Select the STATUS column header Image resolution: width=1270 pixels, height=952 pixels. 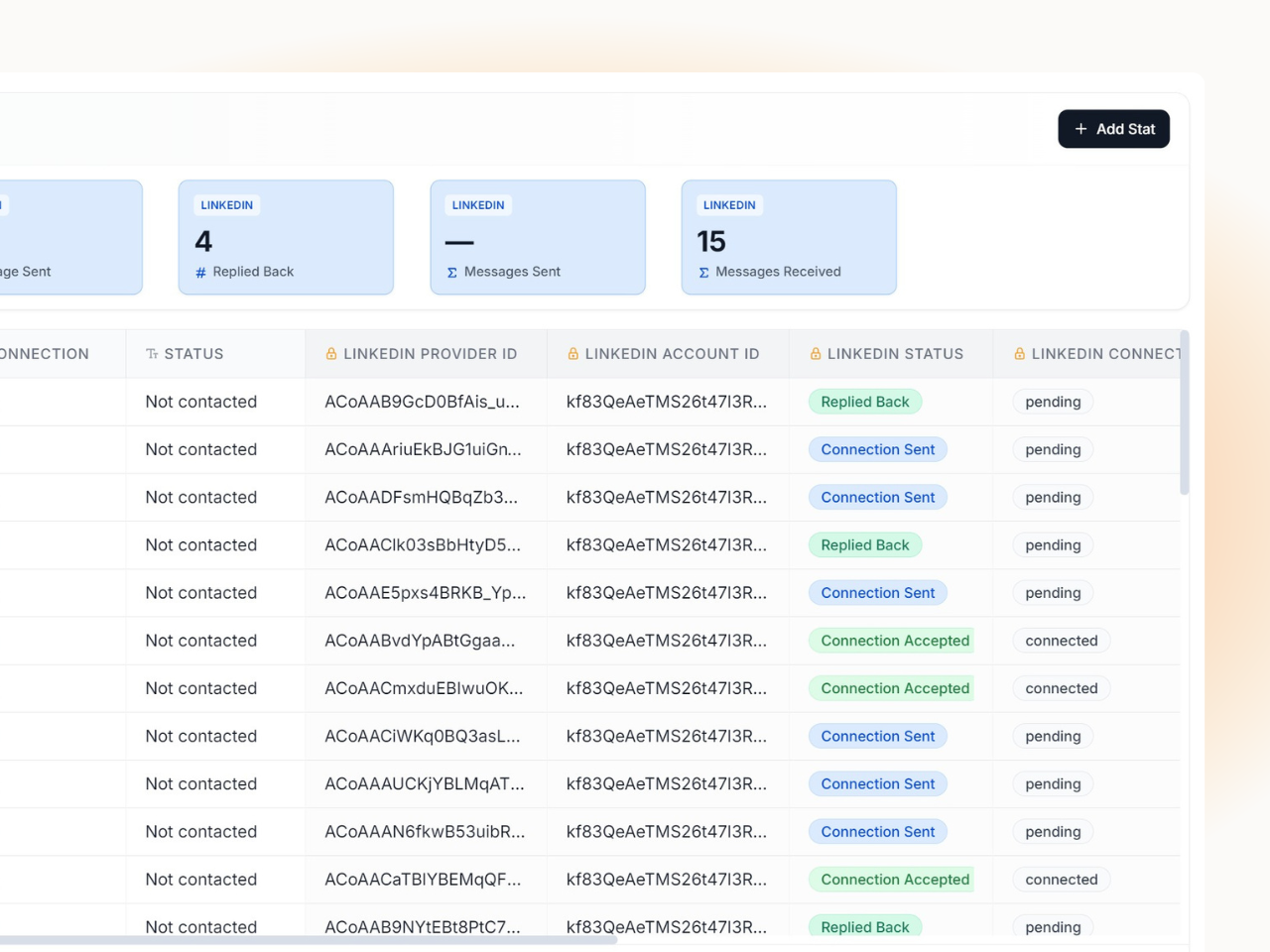(194, 353)
